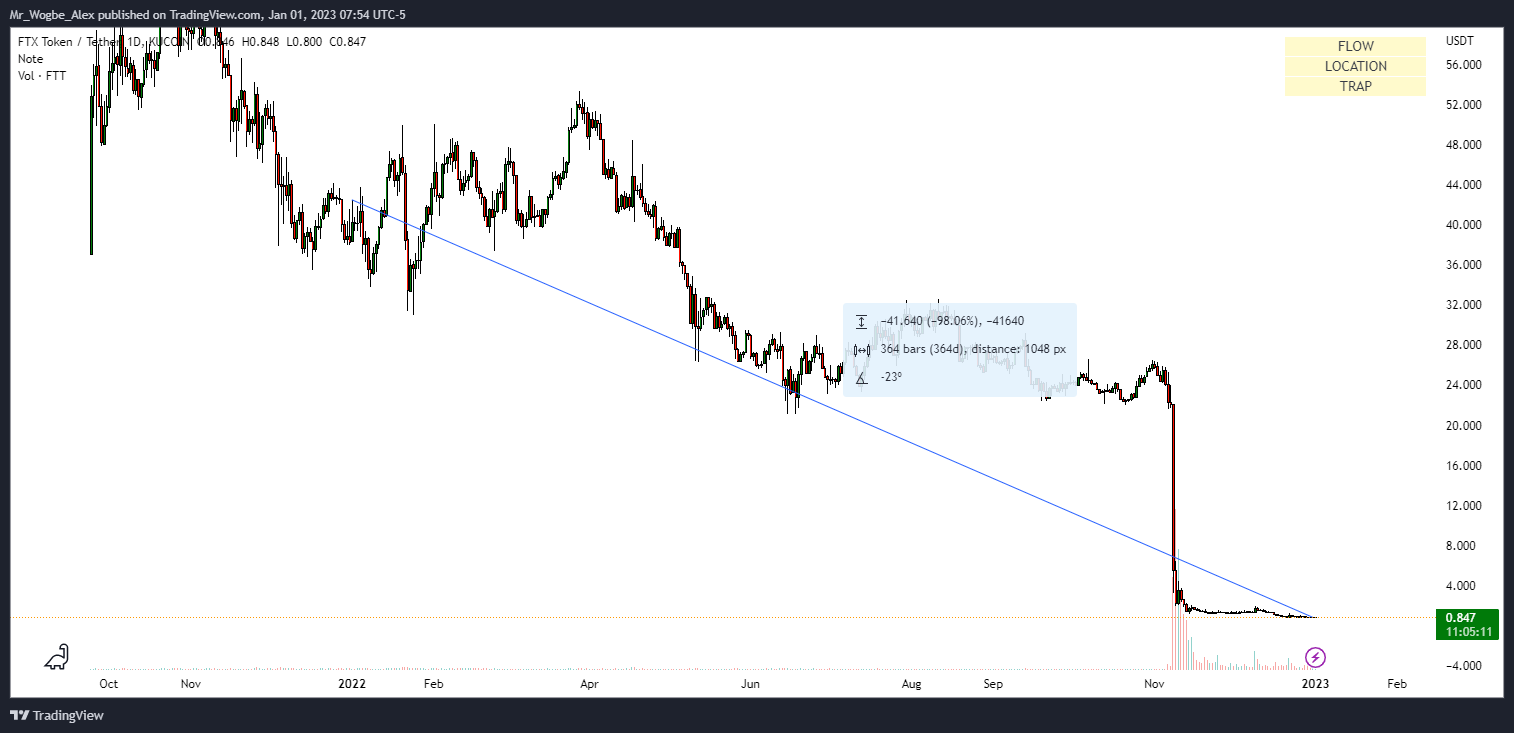Click the L0.800 low value in legend
This screenshot has height=733, width=1514.
point(304,42)
